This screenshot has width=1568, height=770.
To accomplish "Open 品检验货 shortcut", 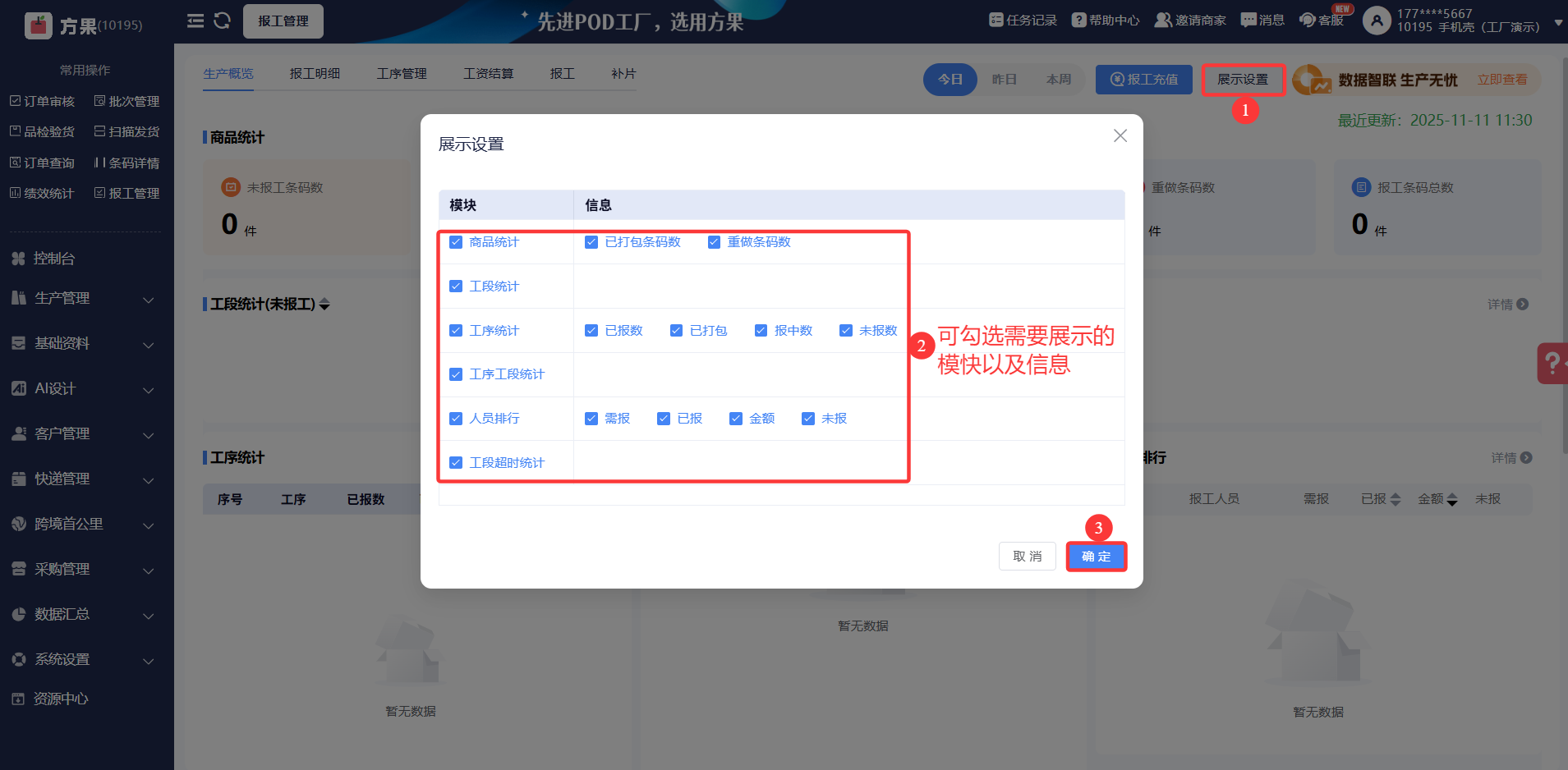I will click(42, 131).
